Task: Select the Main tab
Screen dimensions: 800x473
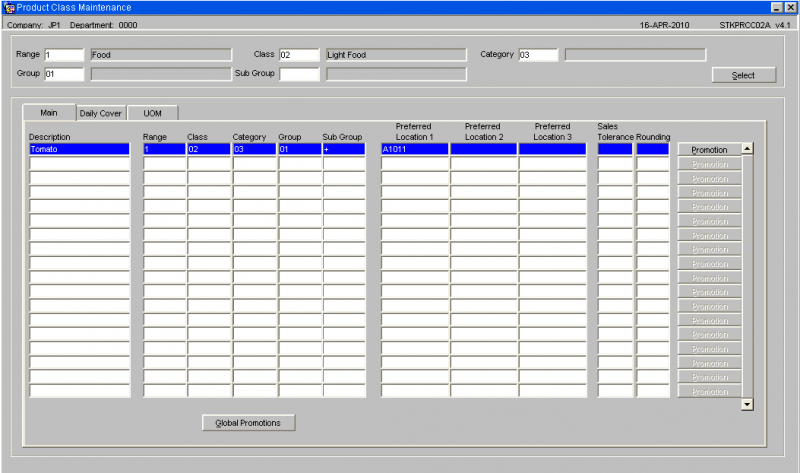Action: [x=49, y=112]
